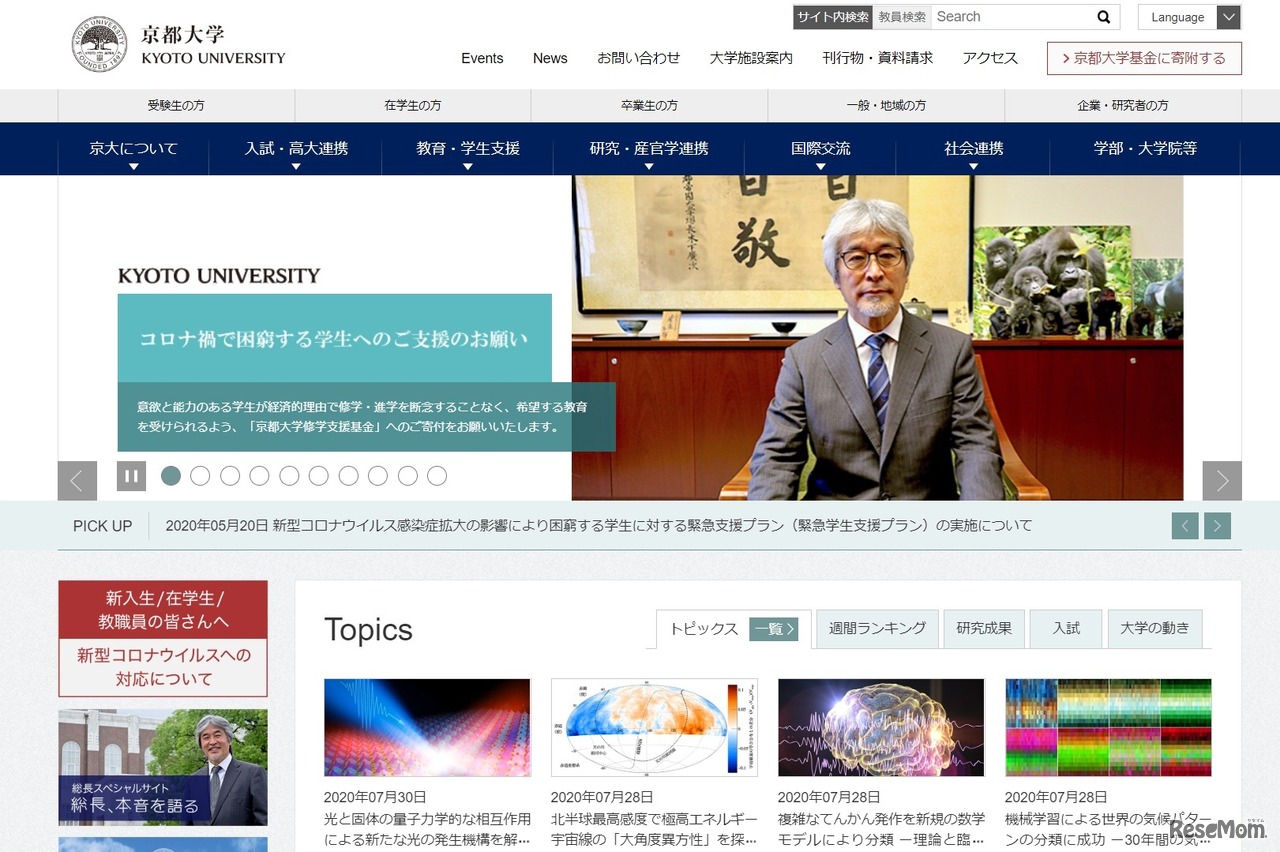Expand the 国際交流 navigation menu

click(x=820, y=147)
